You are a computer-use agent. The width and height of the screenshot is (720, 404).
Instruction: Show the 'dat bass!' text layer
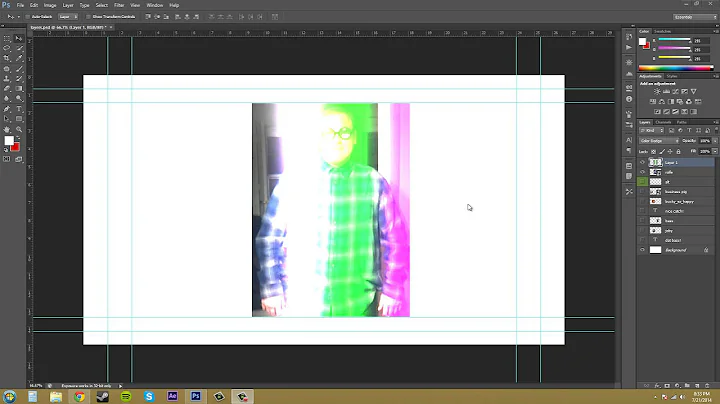pyautogui.click(x=642, y=241)
